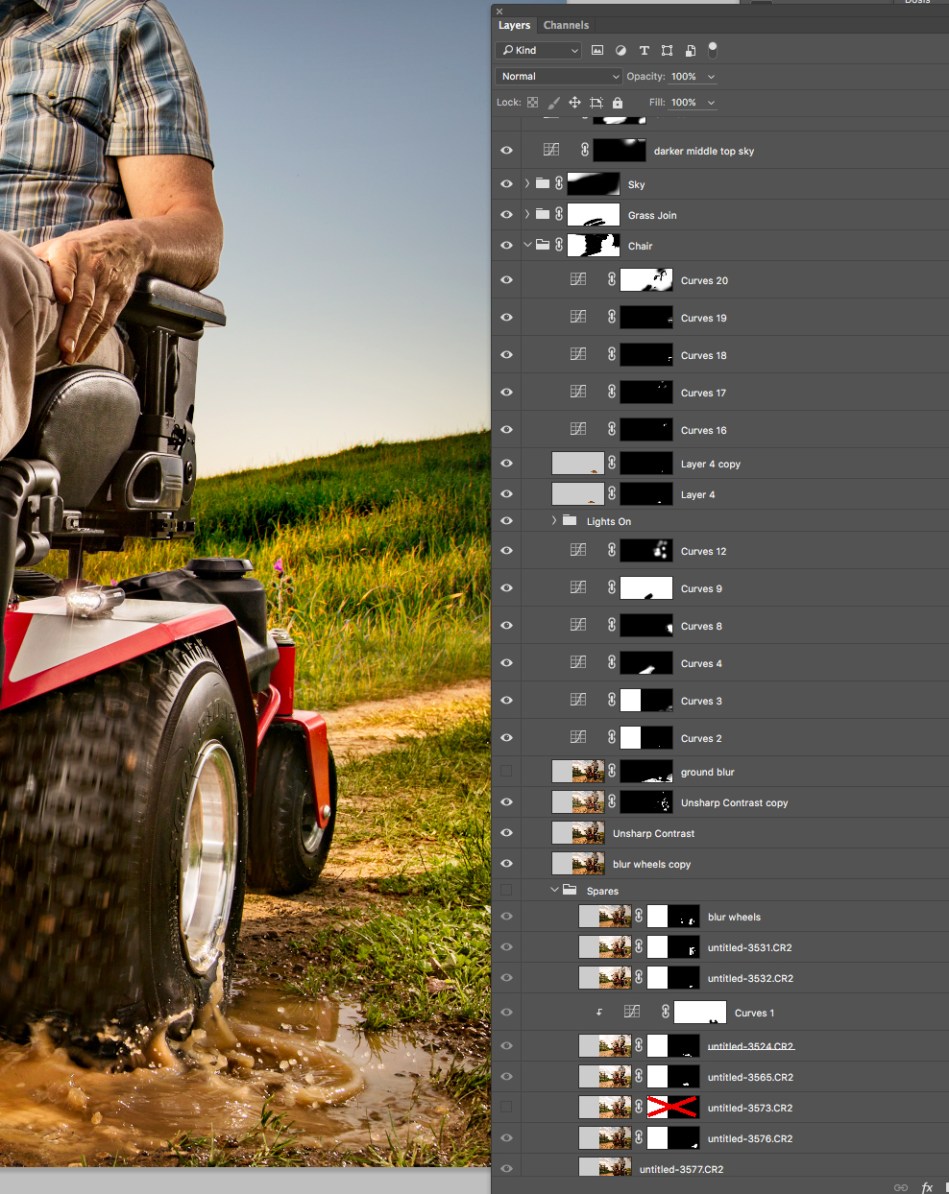Filter layers by adjustment layer icon
Screen dimensions: 949x1194
(x=620, y=50)
